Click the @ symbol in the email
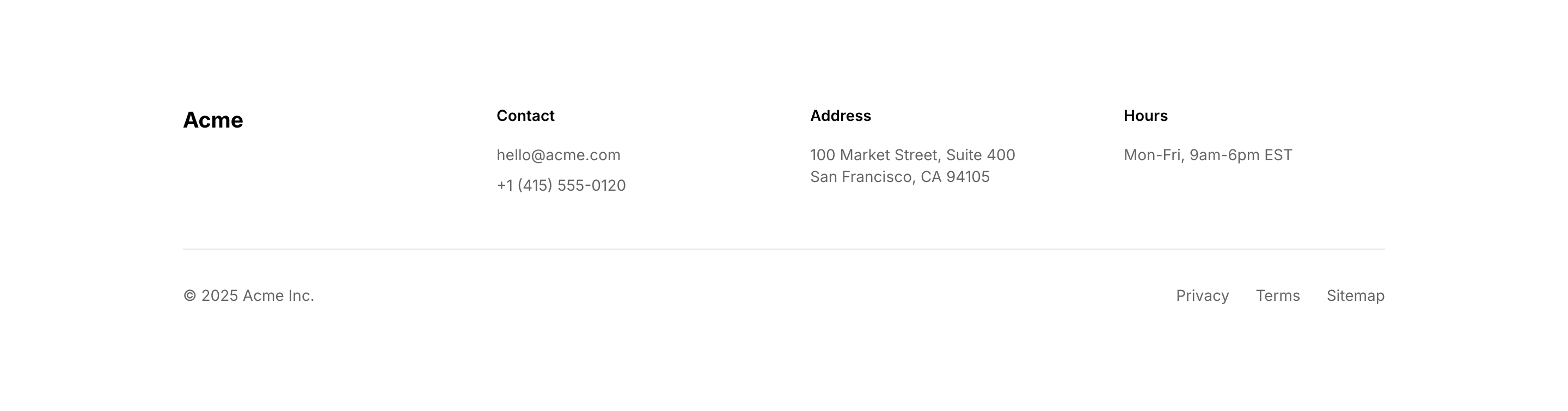This screenshot has width=1568, height=411. 538,155
